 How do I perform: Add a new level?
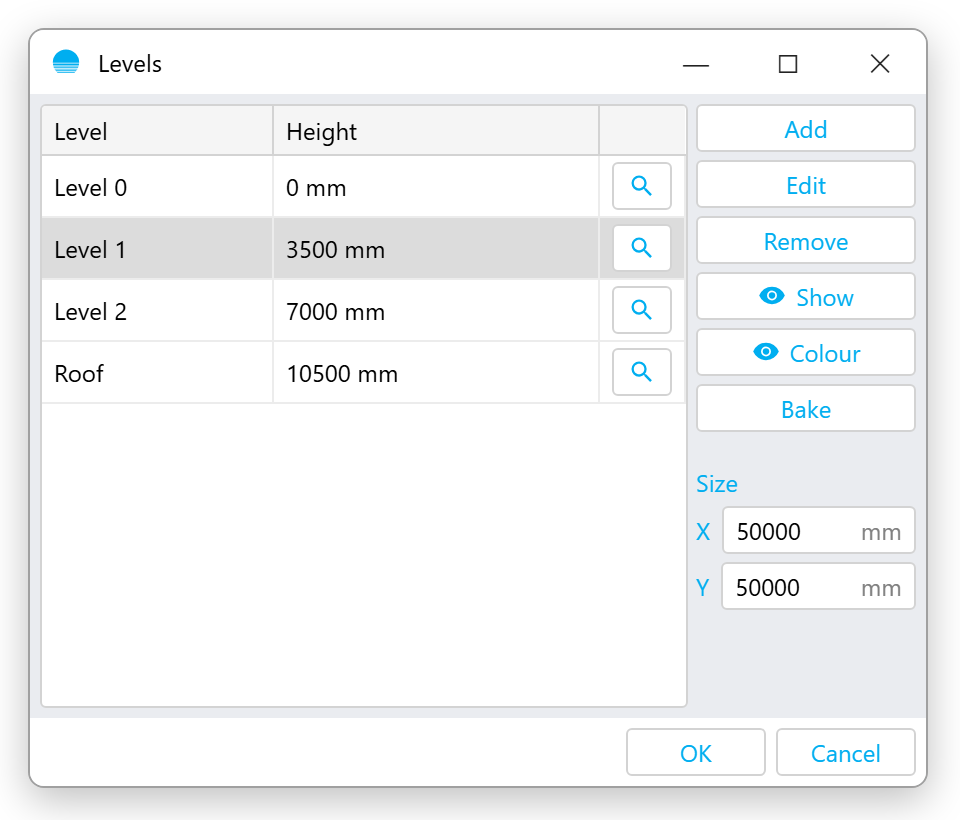806,129
